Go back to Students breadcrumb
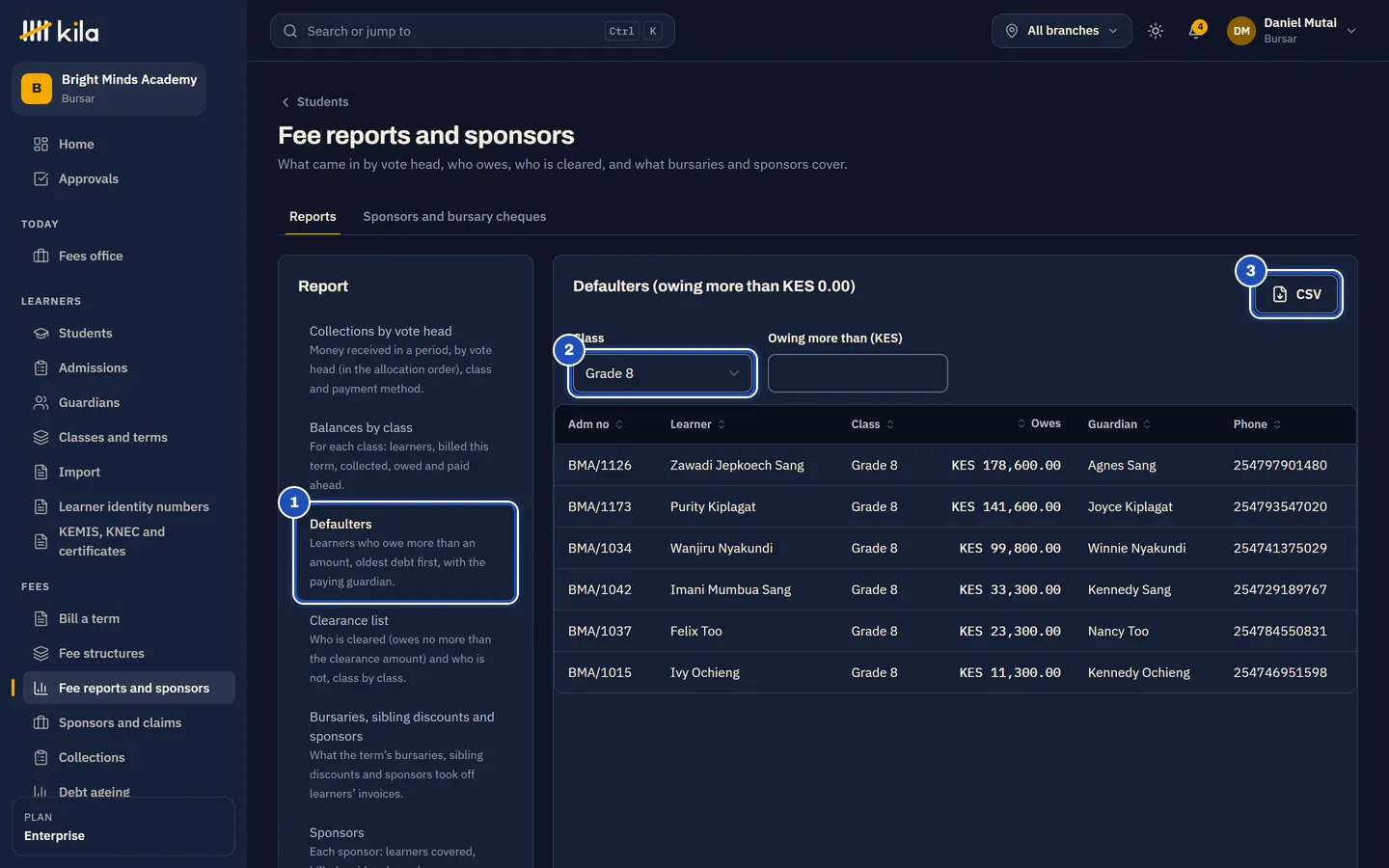This screenshot has width=1389, height=868. (315, 101)
